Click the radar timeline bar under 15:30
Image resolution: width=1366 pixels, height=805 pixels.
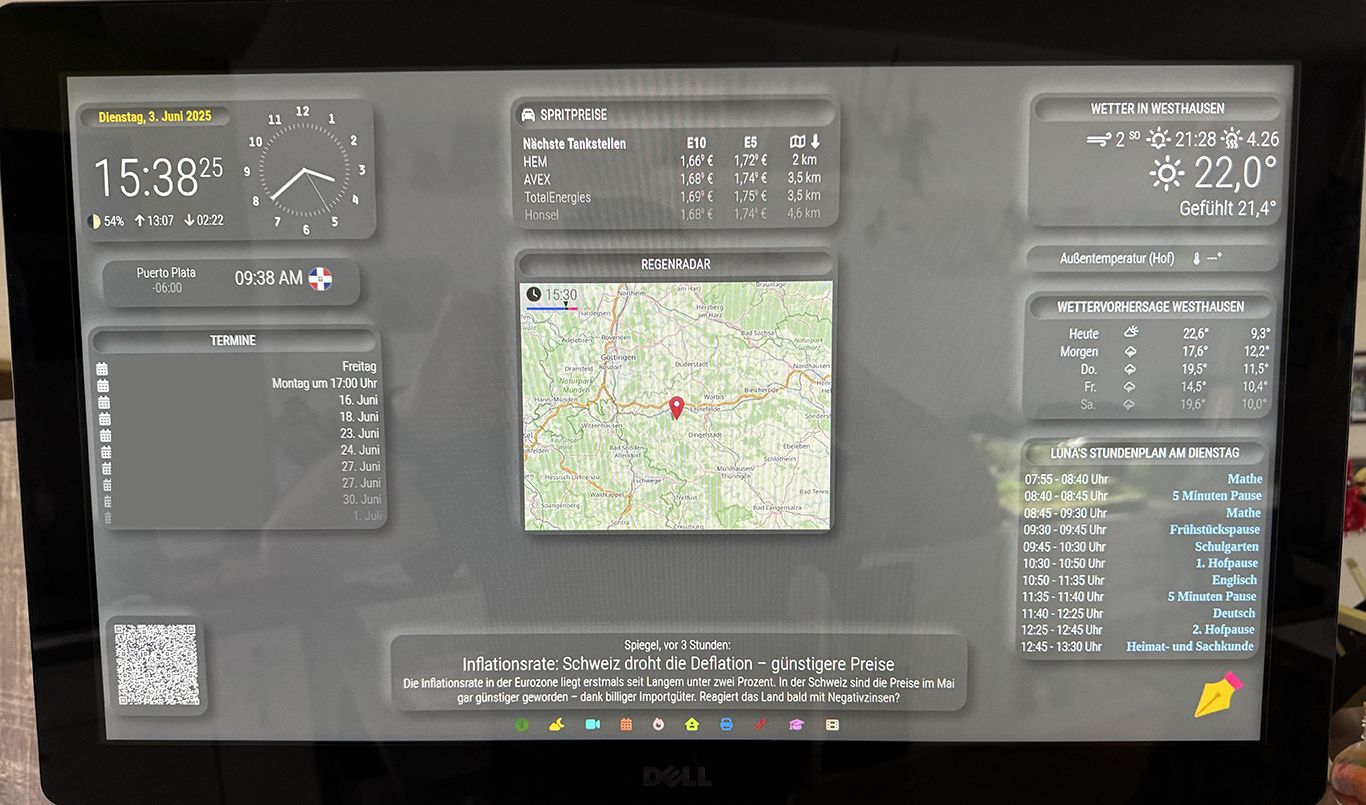(552, 309)
